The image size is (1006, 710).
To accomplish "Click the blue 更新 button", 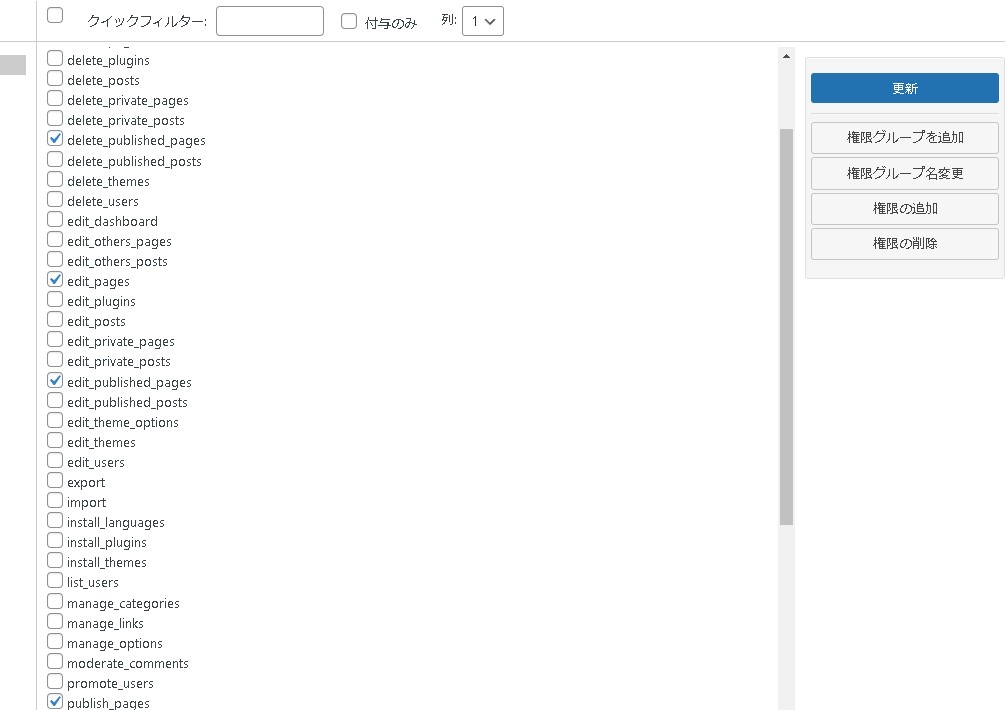I will [904, 88].
